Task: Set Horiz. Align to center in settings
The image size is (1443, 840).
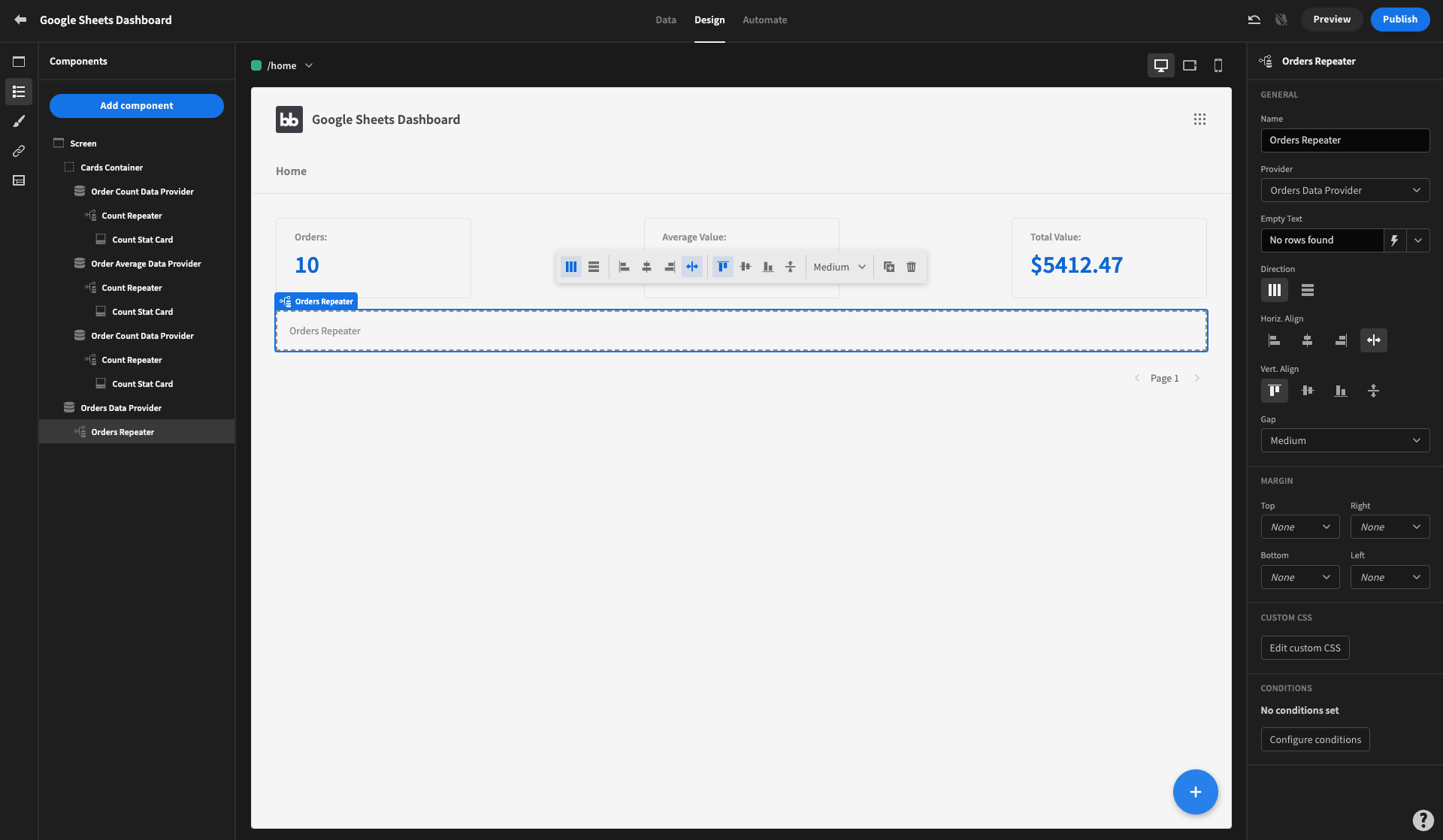Action: pyautogui.click(x=1308, y=340)
